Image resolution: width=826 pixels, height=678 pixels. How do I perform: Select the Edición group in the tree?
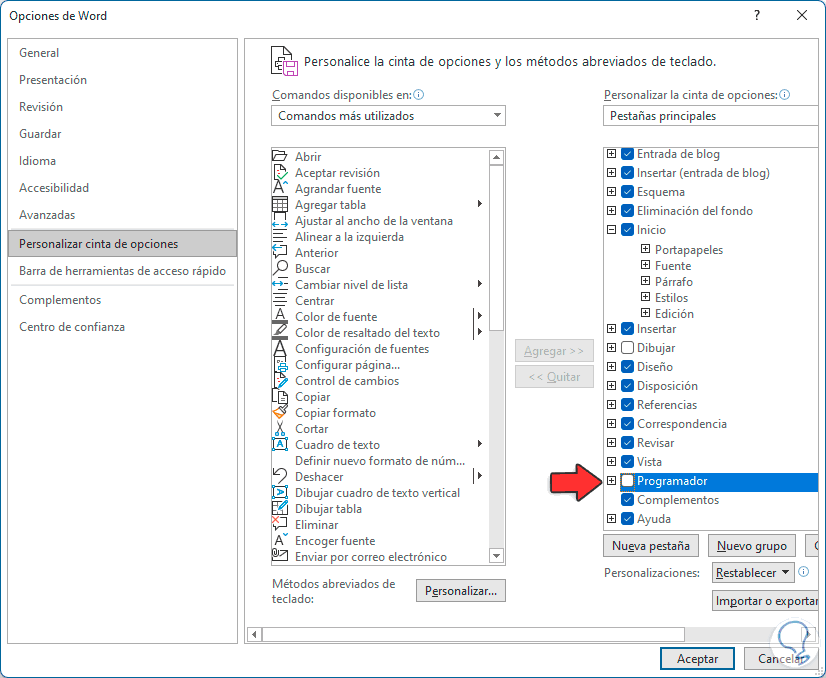tap(674, 313)
